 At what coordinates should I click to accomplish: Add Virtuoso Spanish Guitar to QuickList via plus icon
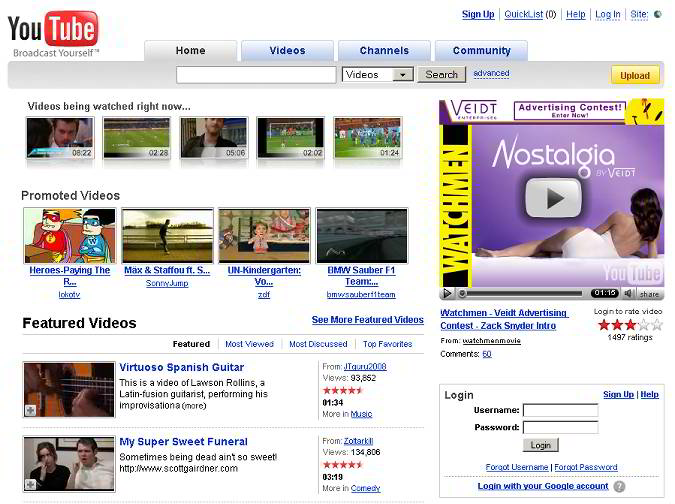pyautogui.click(x=31, y=411)
